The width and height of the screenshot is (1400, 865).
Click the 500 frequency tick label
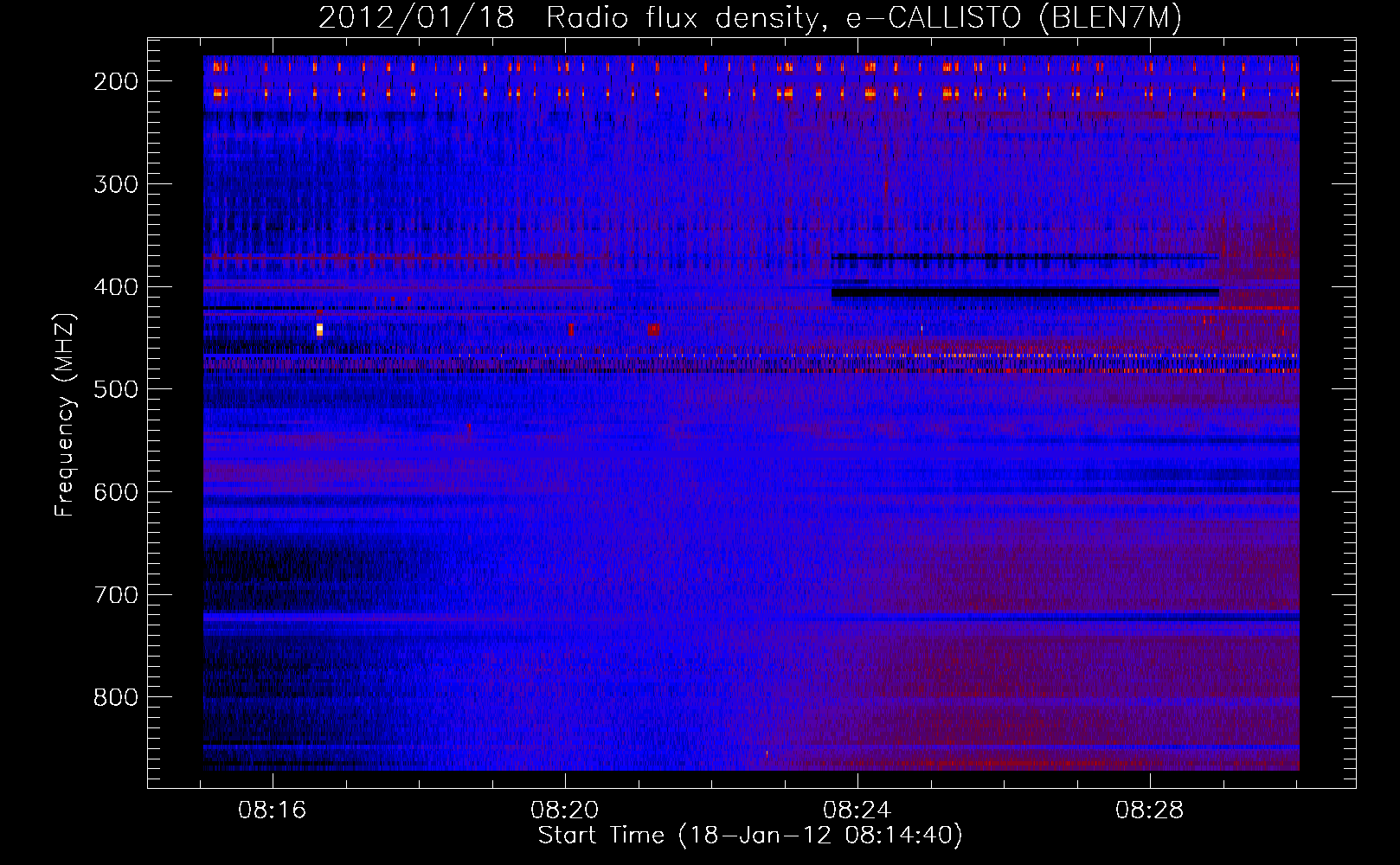(116, 390)
